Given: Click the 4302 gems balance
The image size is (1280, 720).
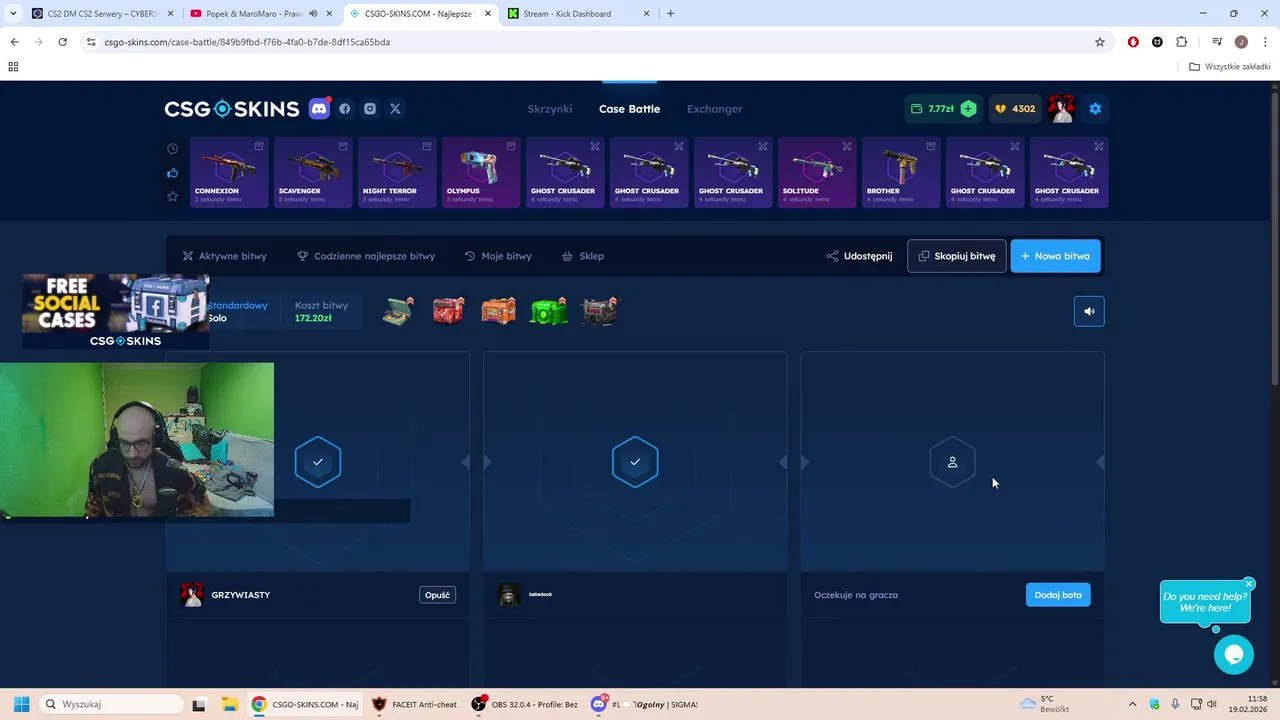Looking at the screenshot, I should tap(1015, 109).
